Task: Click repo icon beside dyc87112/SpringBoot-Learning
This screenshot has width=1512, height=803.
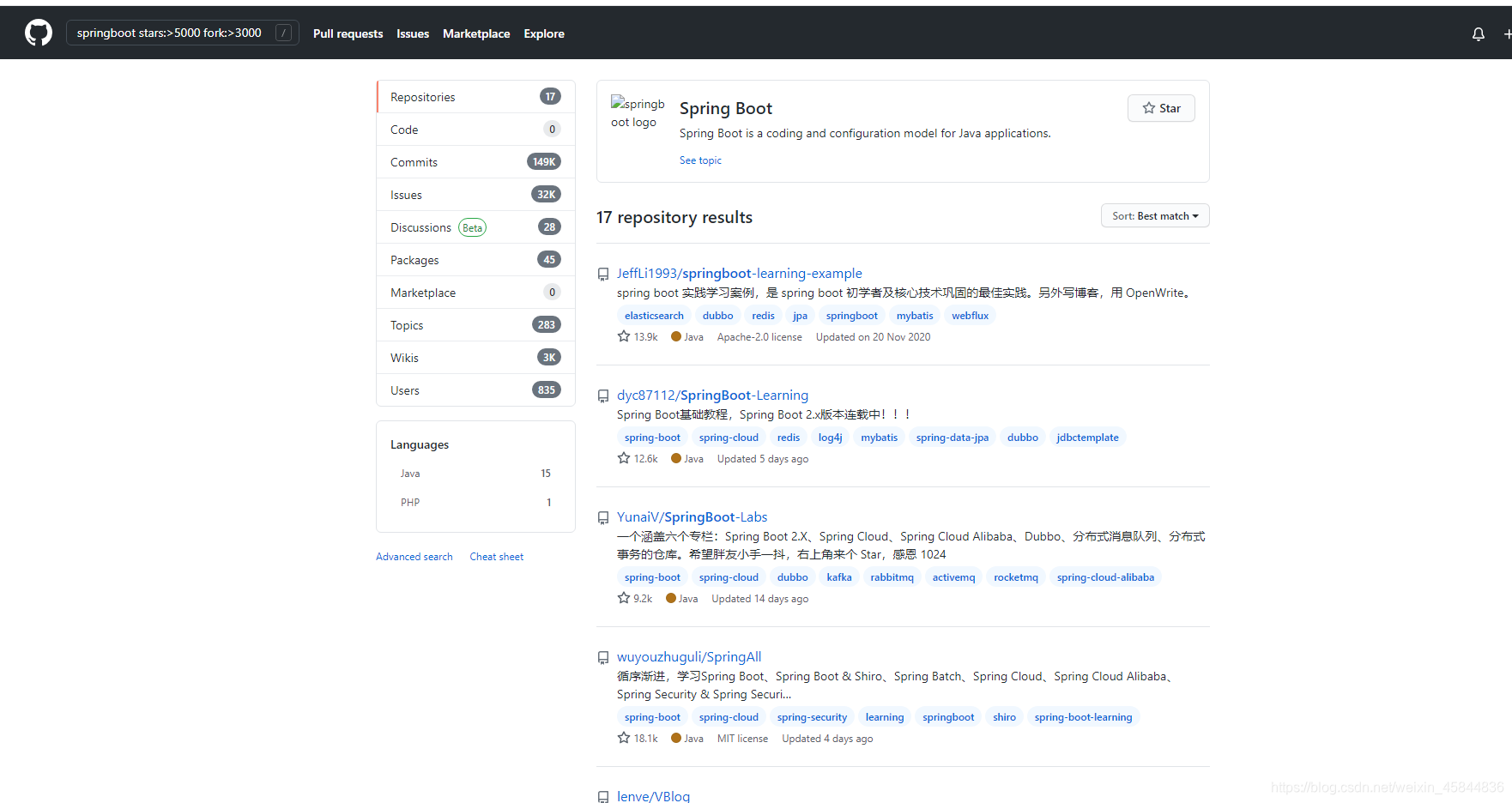Action: pos(603,396)
